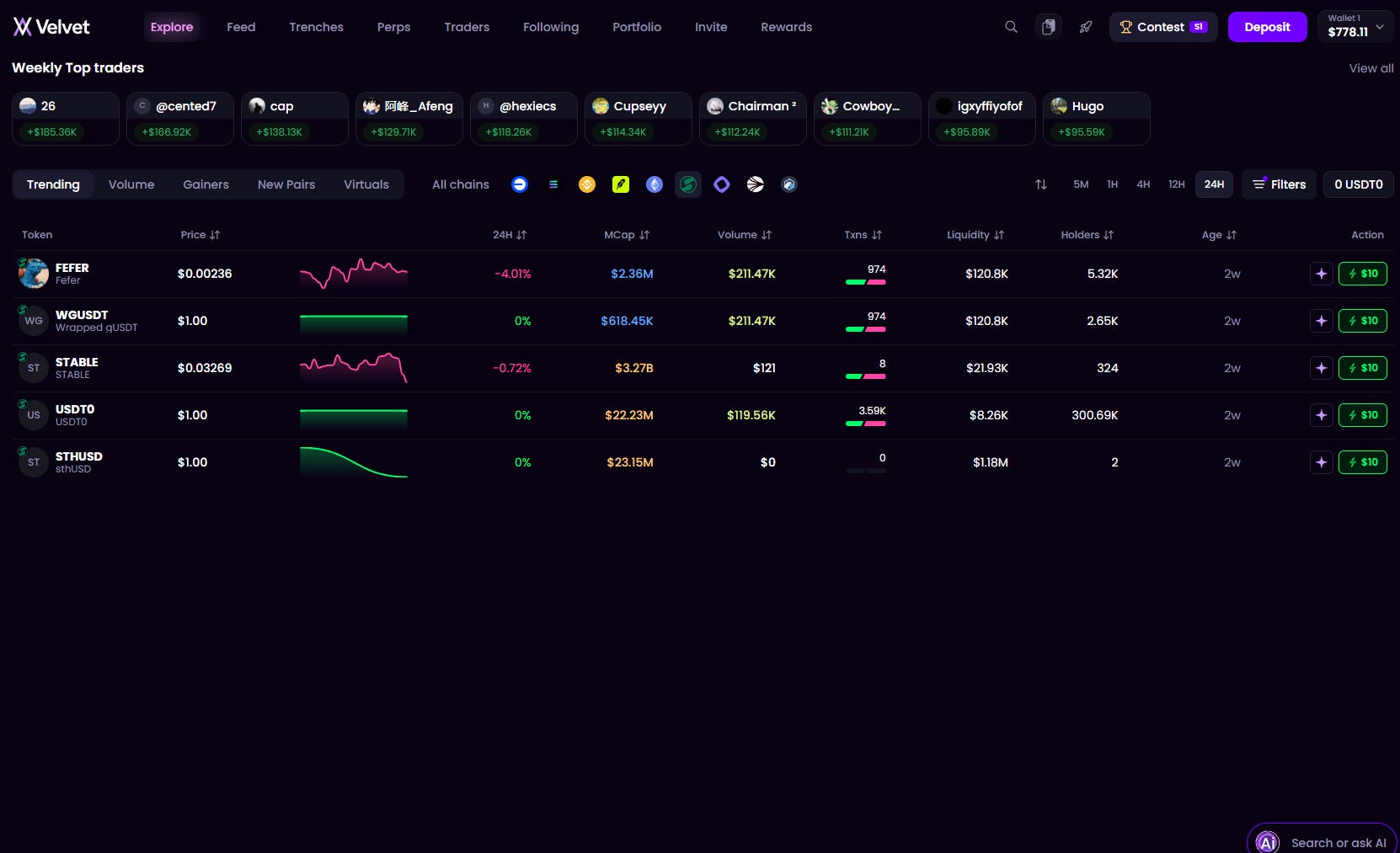This screenshot has width=1400, height=853.
Task: Open the AI assistant icon
Action: click(1268, 842)
